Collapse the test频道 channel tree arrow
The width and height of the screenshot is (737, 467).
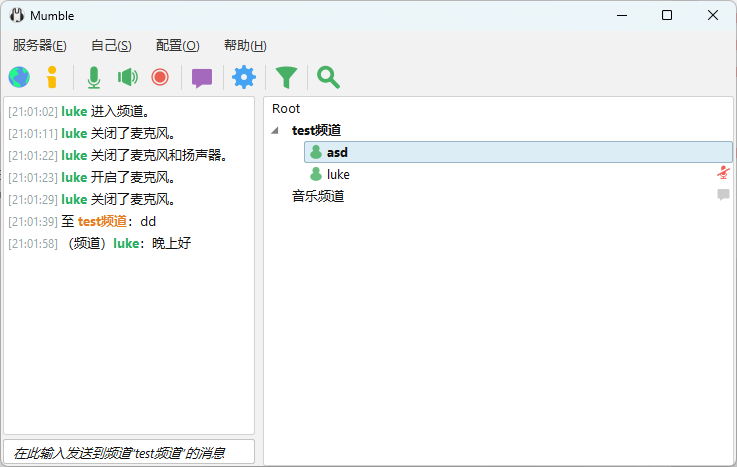(275, 131)
